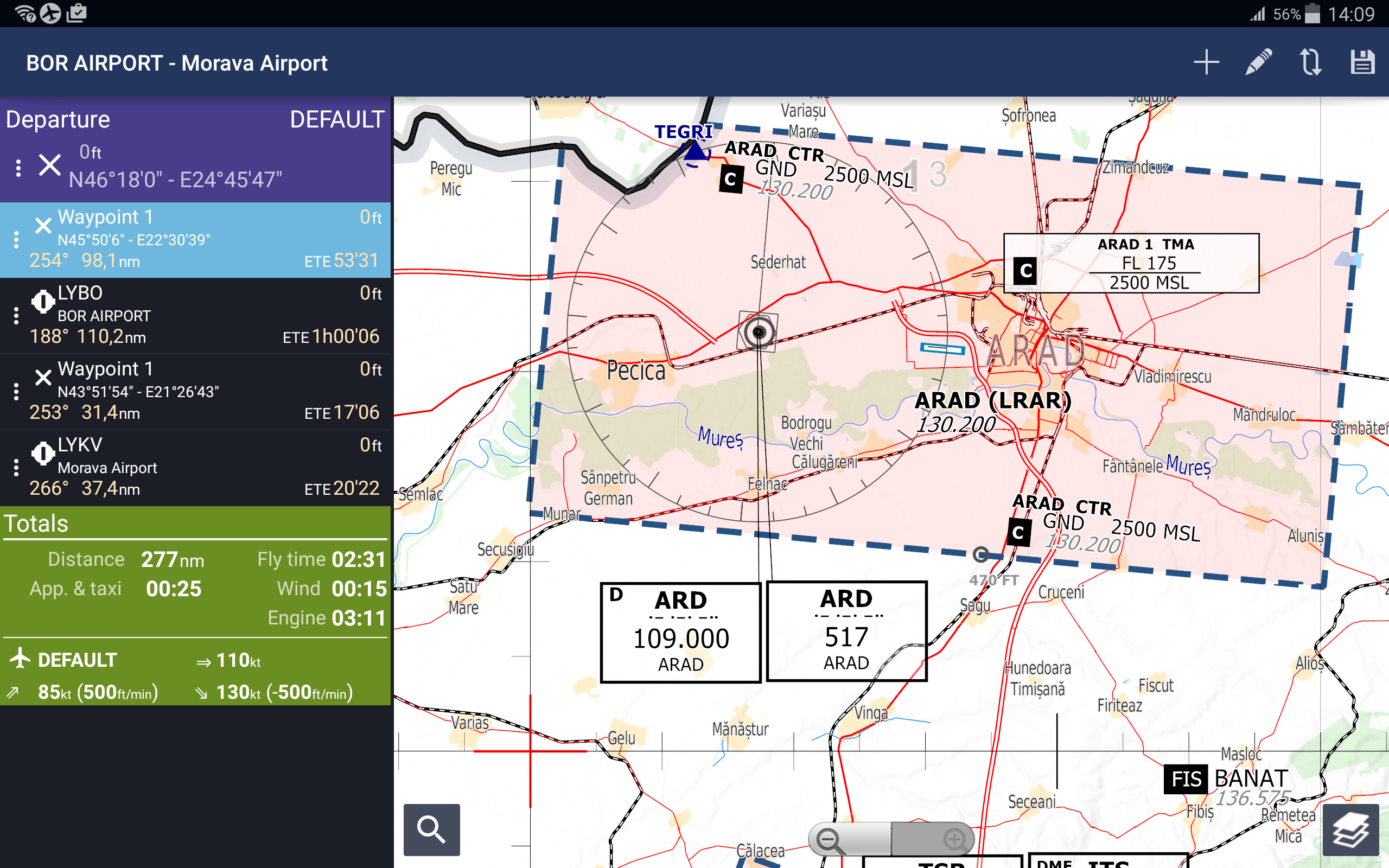The height and width of the screenshot is (868, 1389).
Task: Remove the Departure point with its X
Action: pyautogui.click(x=50, y=165)
